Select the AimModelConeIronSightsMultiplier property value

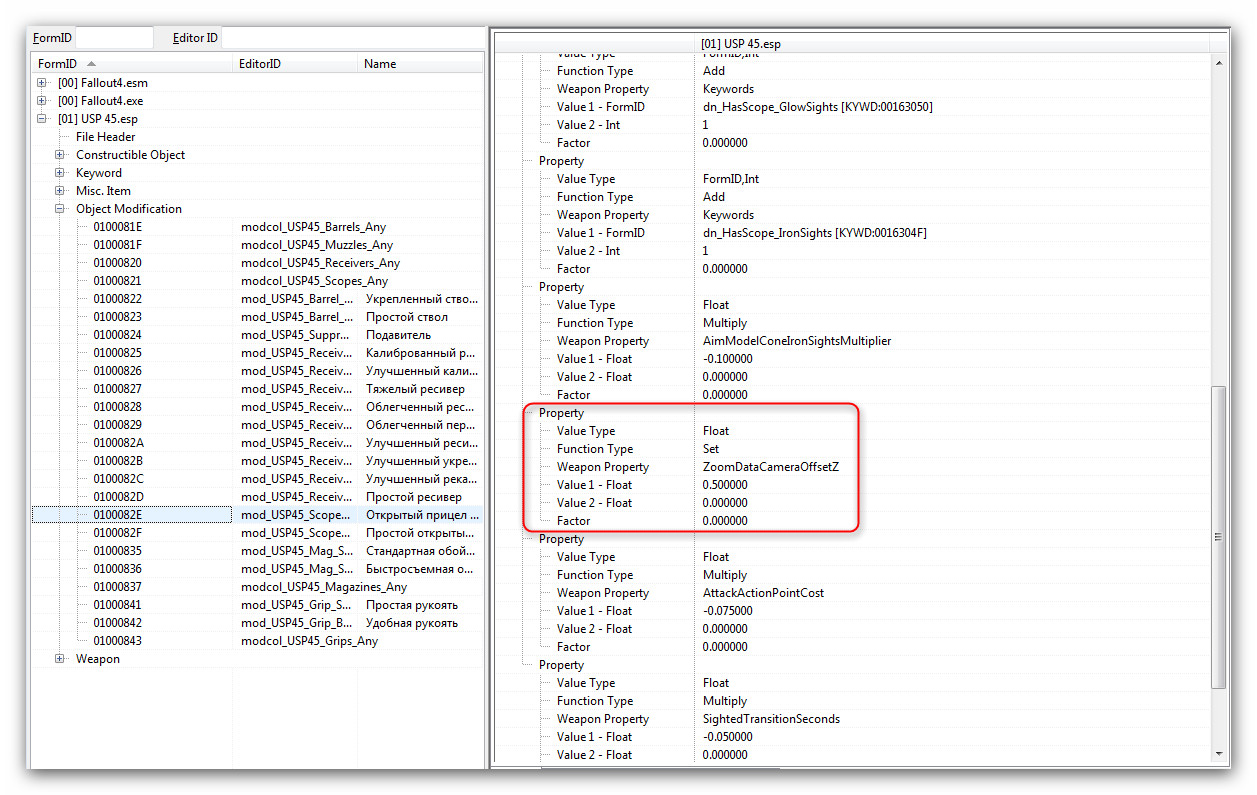797,341
